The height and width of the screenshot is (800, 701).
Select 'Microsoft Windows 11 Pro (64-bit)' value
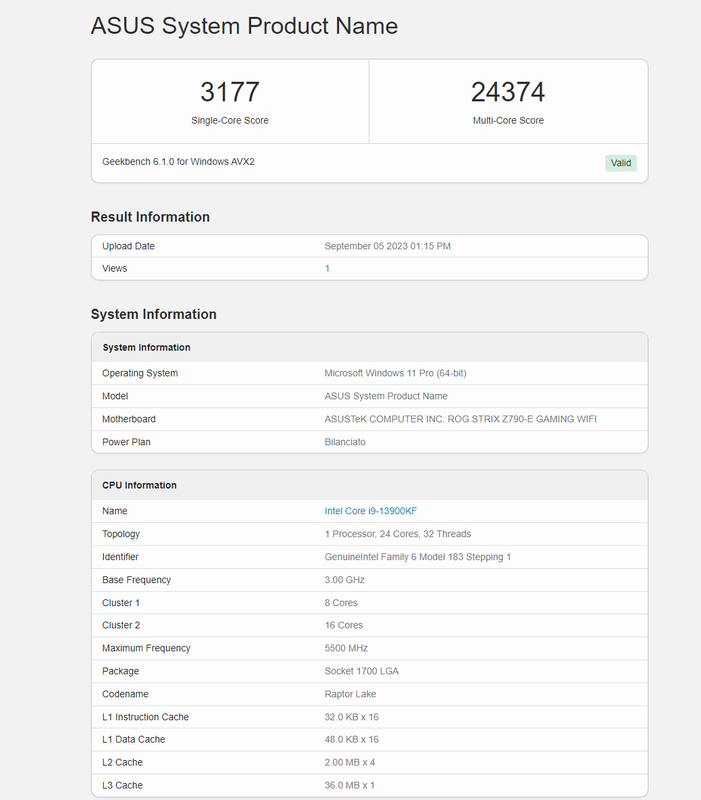pyautogui.click(x=395, y=373)
